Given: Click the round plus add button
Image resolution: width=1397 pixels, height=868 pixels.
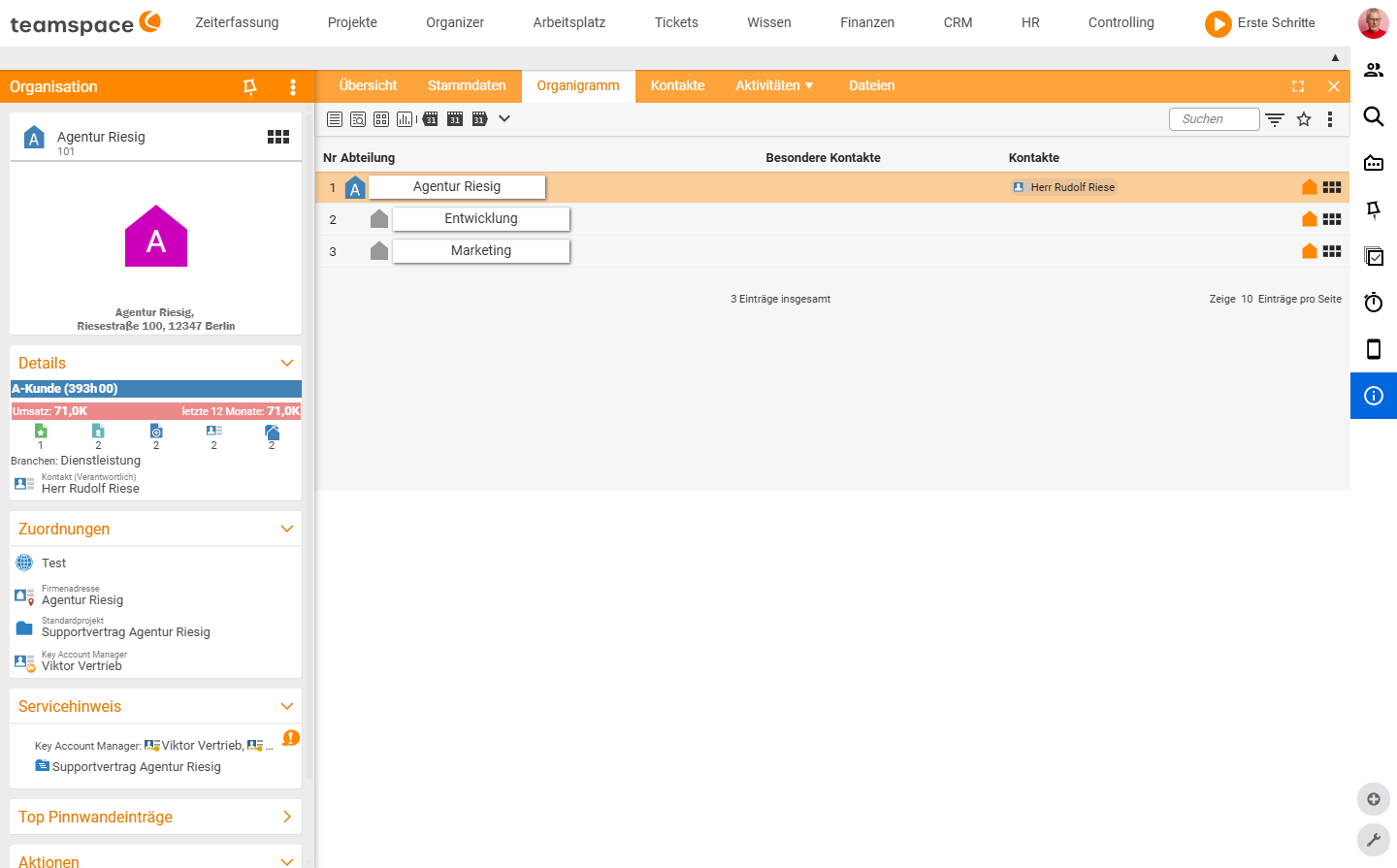Looking at the screenshot, I should (x=1374, y=799).
